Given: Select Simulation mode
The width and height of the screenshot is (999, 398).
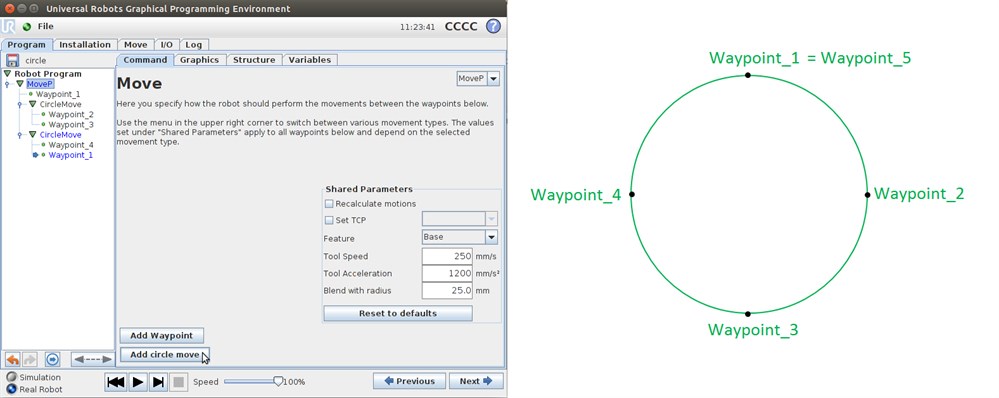Looking at the screenshot, I should coord(11,377).
